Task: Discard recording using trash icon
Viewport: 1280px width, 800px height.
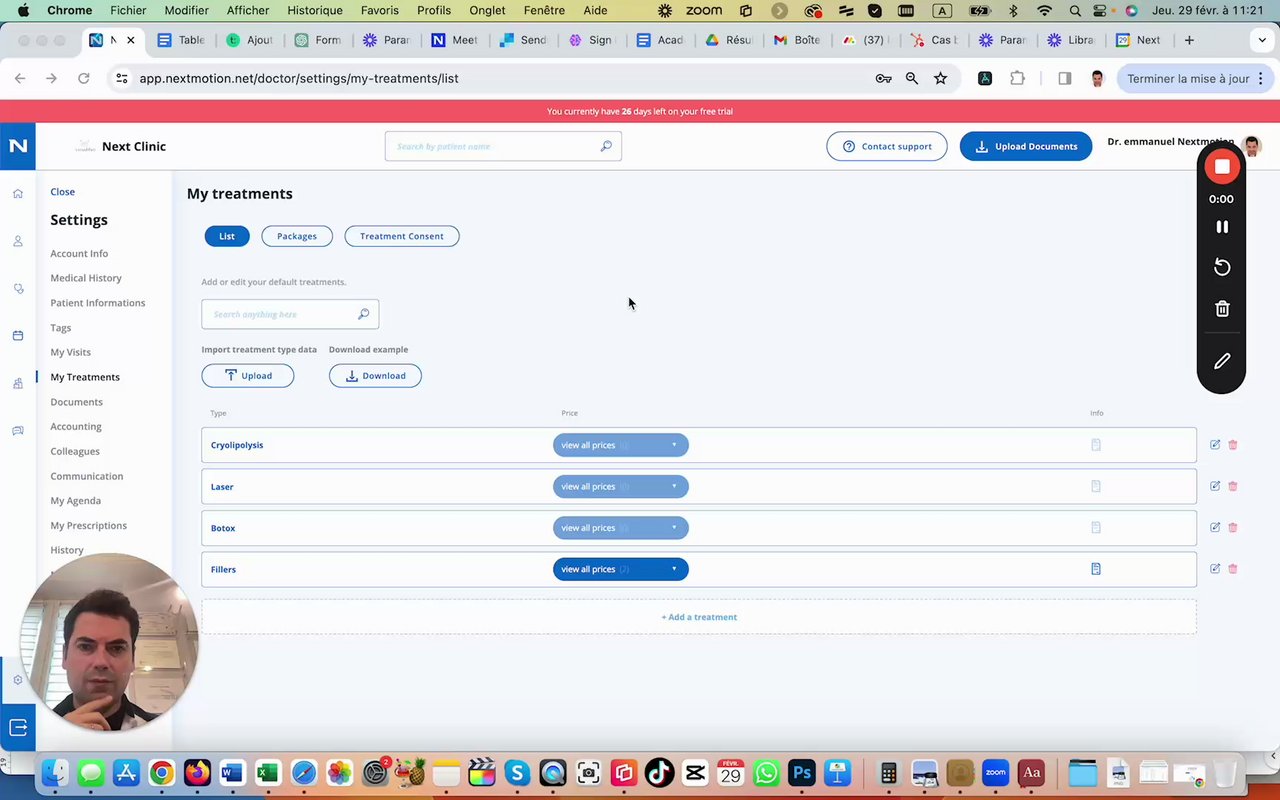Action: (x=1222, y=309)
